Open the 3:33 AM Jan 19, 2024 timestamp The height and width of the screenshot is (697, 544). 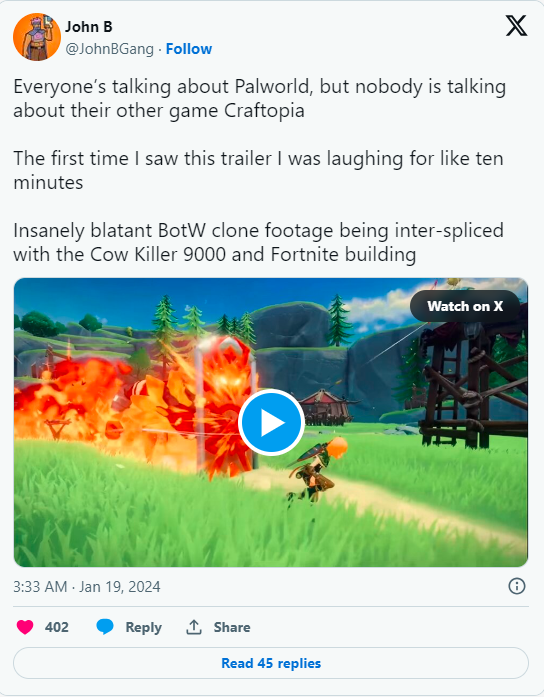click(87, 587)
